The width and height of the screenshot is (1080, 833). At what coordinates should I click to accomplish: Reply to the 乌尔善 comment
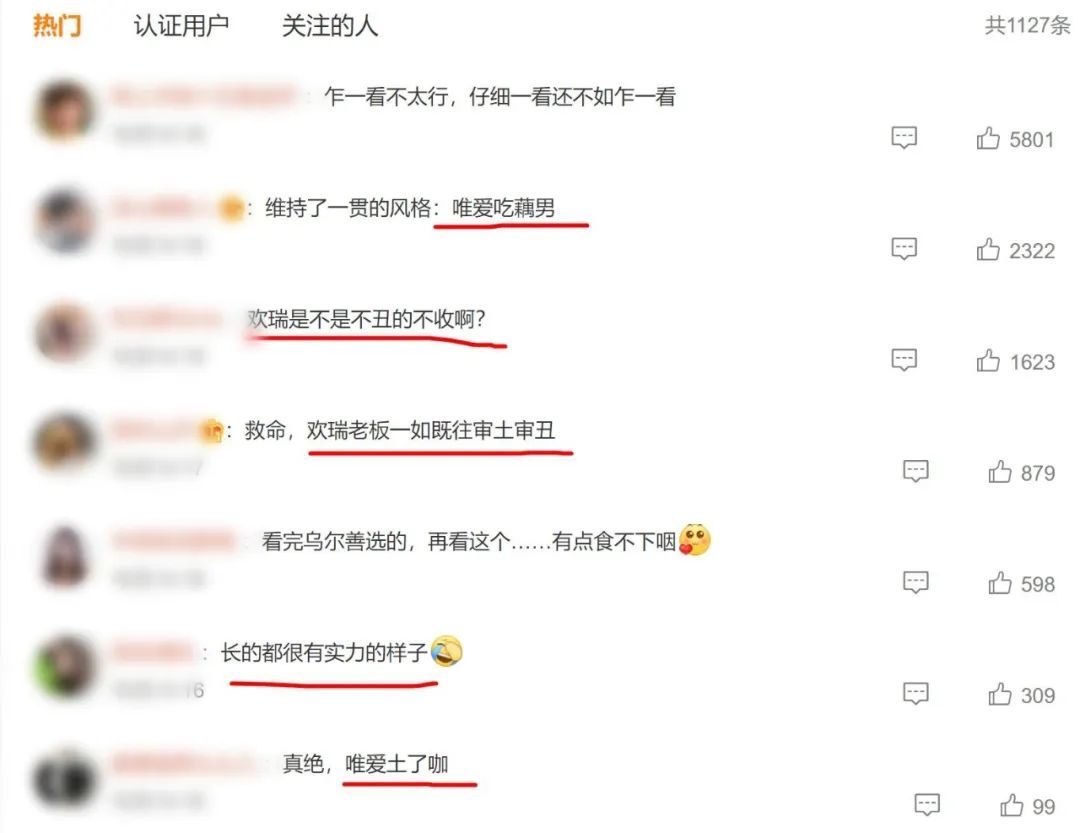point(915,582)
